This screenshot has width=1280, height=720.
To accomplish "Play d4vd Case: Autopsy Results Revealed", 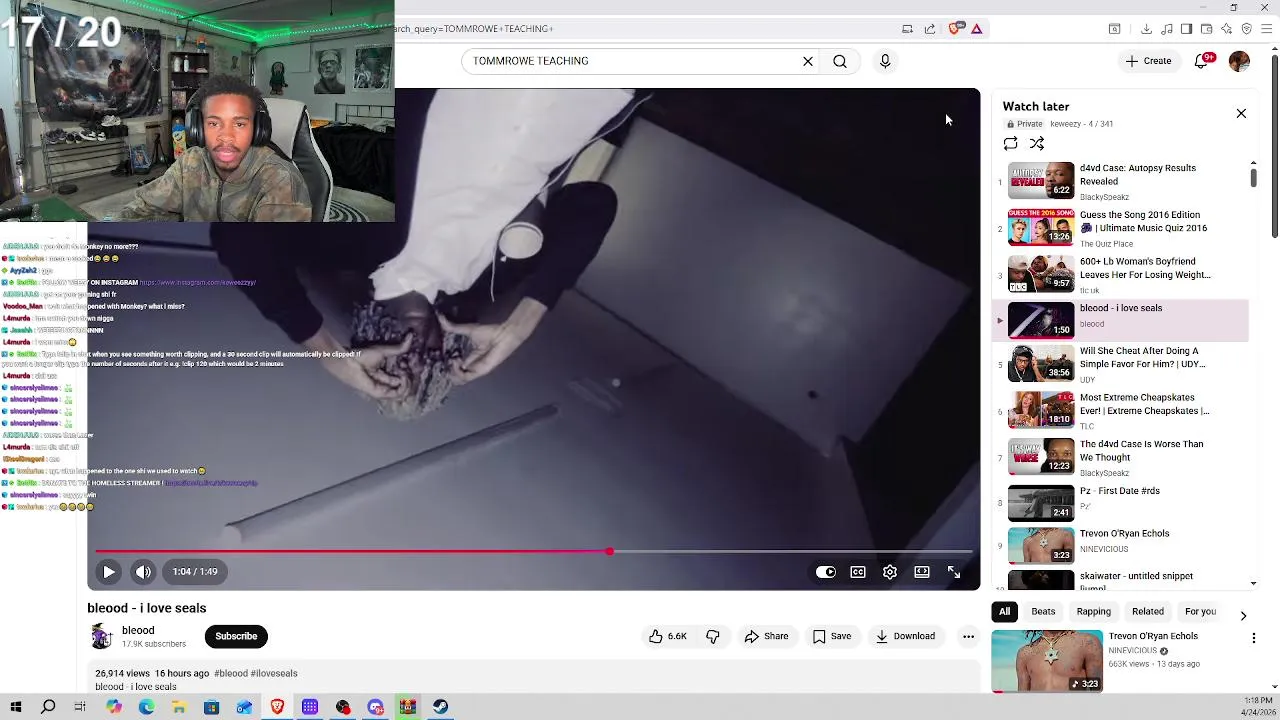I will pos(1120,181).
